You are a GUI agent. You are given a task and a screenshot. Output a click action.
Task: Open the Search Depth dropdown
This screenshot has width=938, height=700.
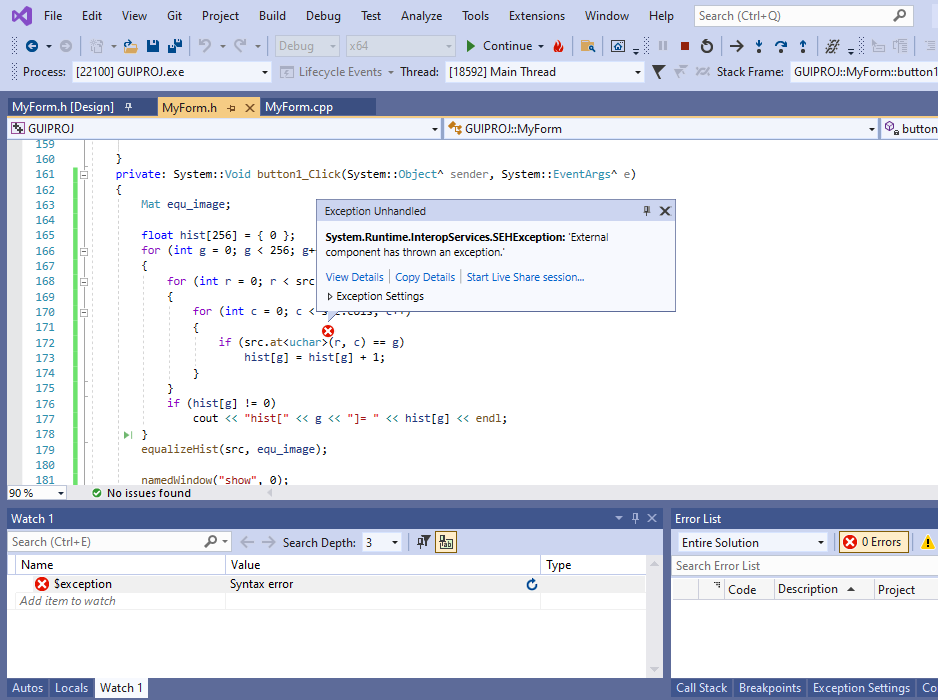pyautogui.click(x=394, y=542)
